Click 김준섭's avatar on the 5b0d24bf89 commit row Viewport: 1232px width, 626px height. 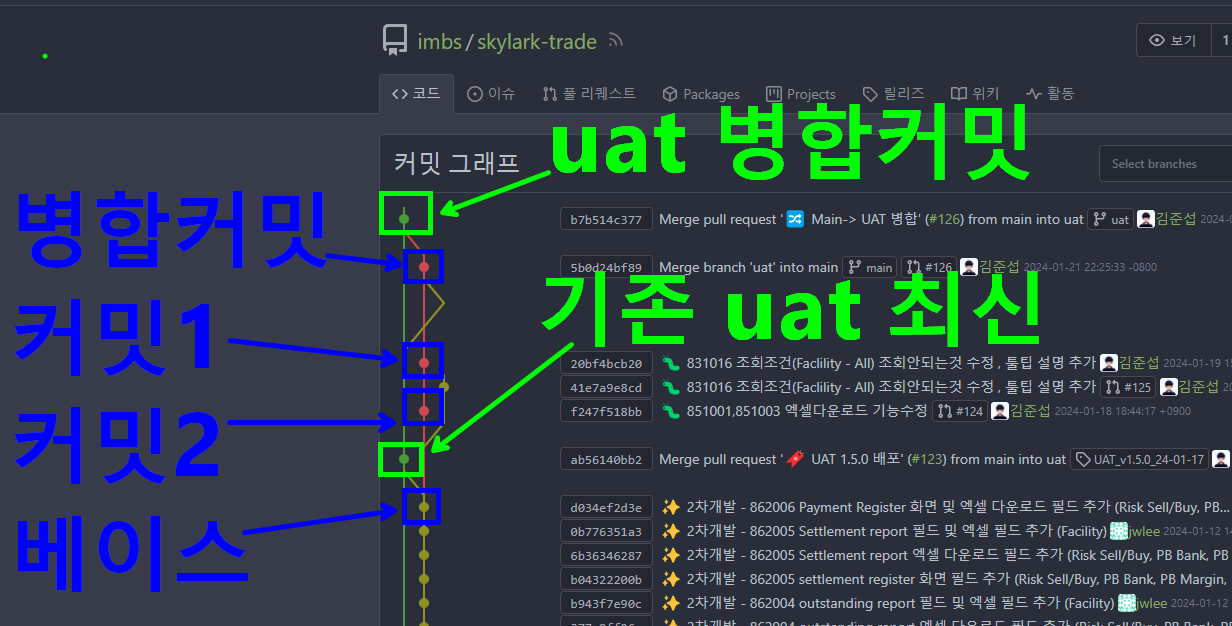[969, 267]
